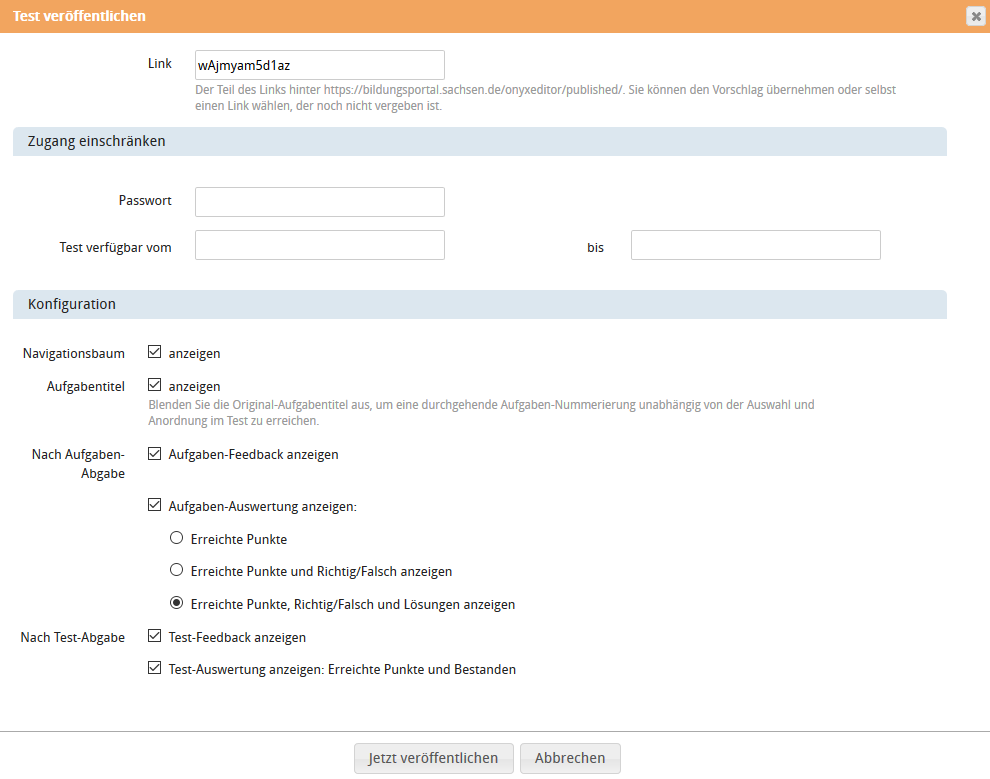Edit the Link text field

click(319, 64)
